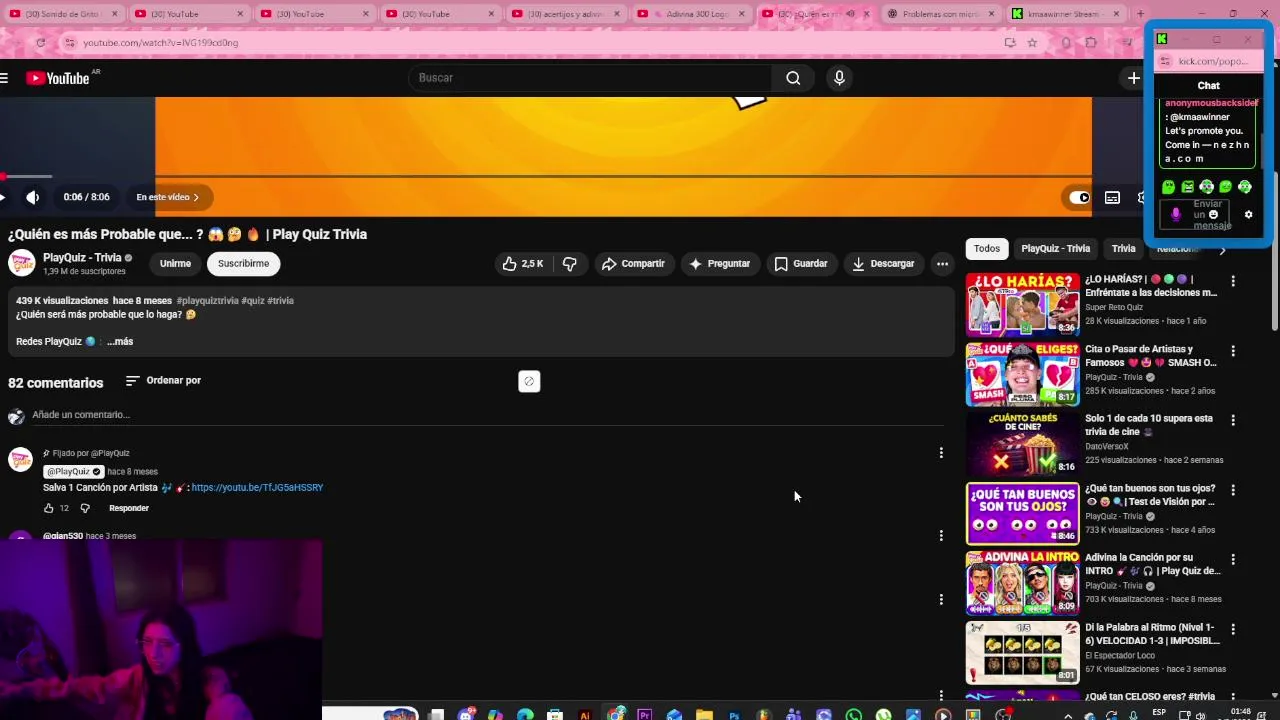Open the Preguntar sparkle button
Screen dimensions: 1280x720
pyautogui.click(x=720, y=264)
